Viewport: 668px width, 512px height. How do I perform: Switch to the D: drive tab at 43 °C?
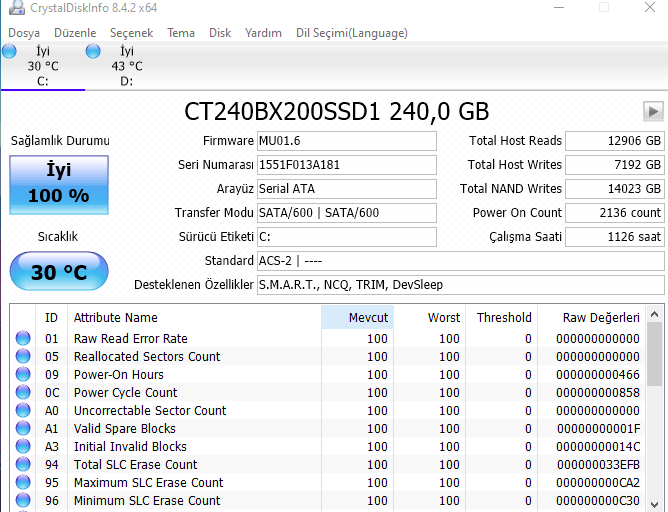127,66
